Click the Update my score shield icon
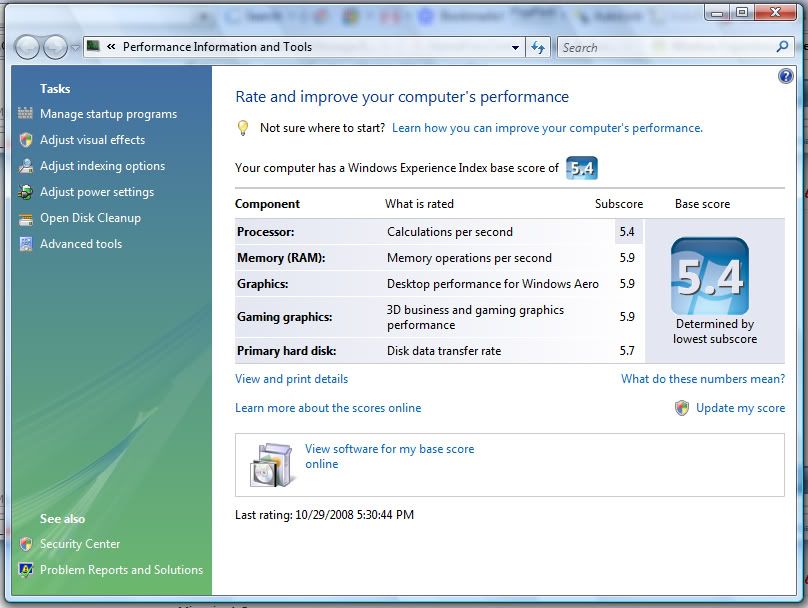Screen dimensions: 808x608 tap(682, 408)
